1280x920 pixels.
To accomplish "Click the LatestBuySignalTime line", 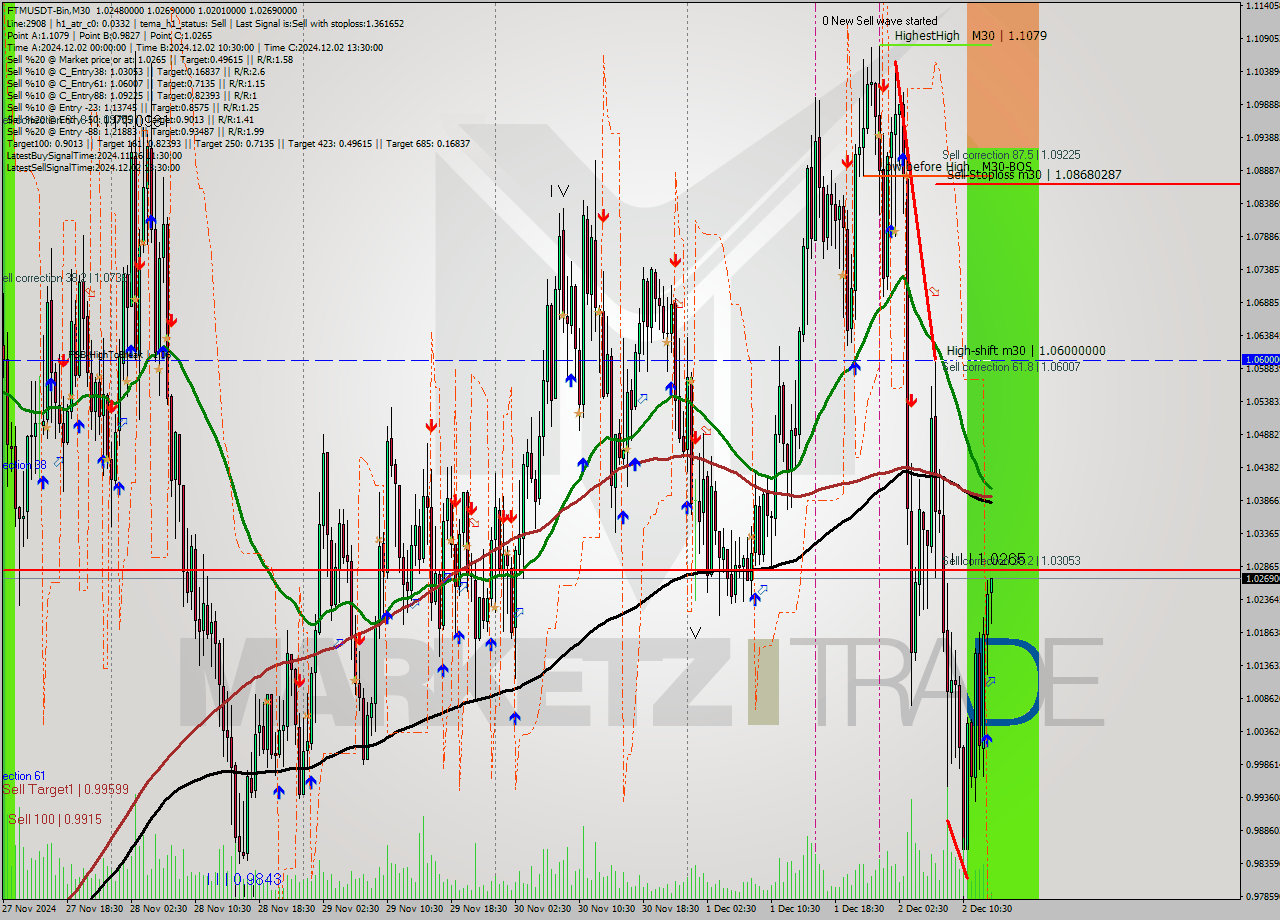I will point(94,155).
